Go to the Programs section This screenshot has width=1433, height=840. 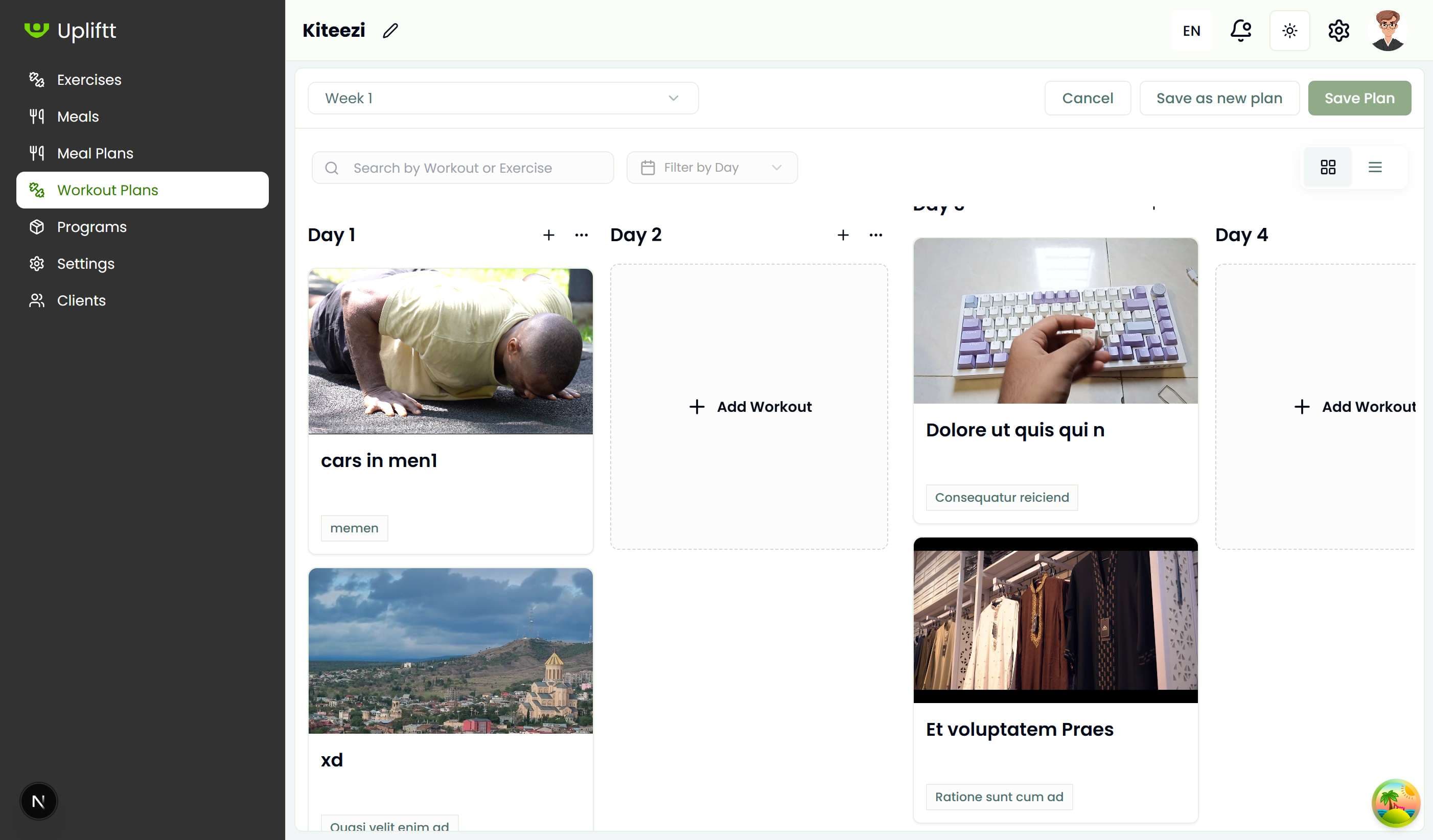[x=91, y=226]
